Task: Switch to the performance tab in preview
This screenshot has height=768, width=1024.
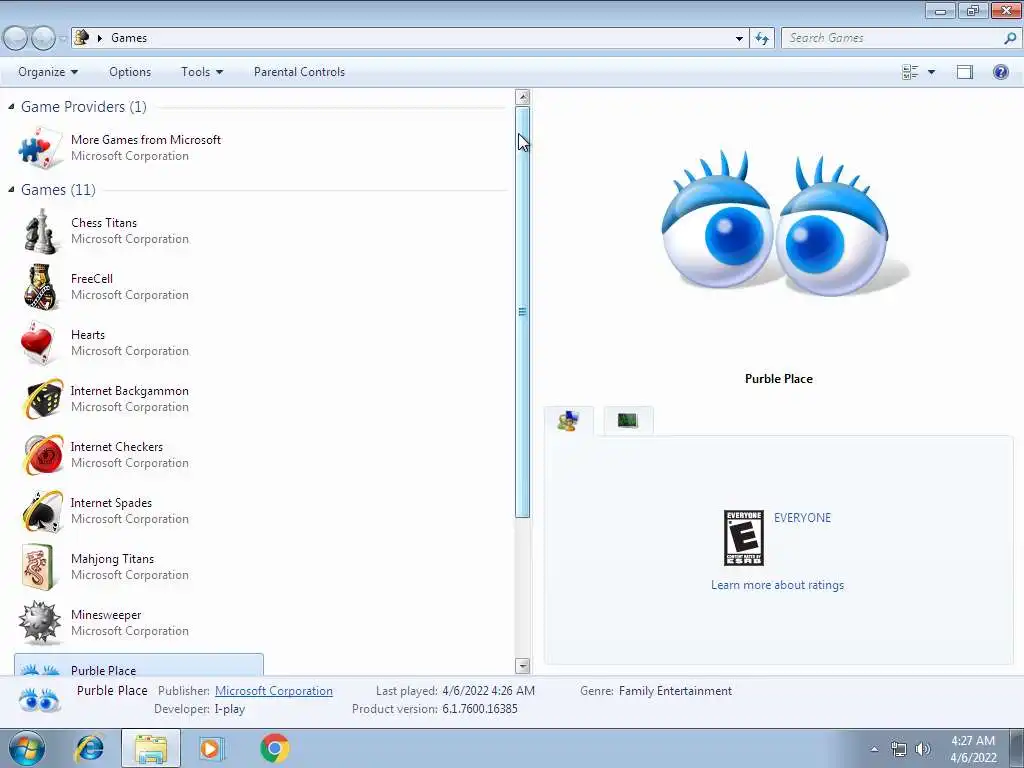Action: [x=628, y=421]
